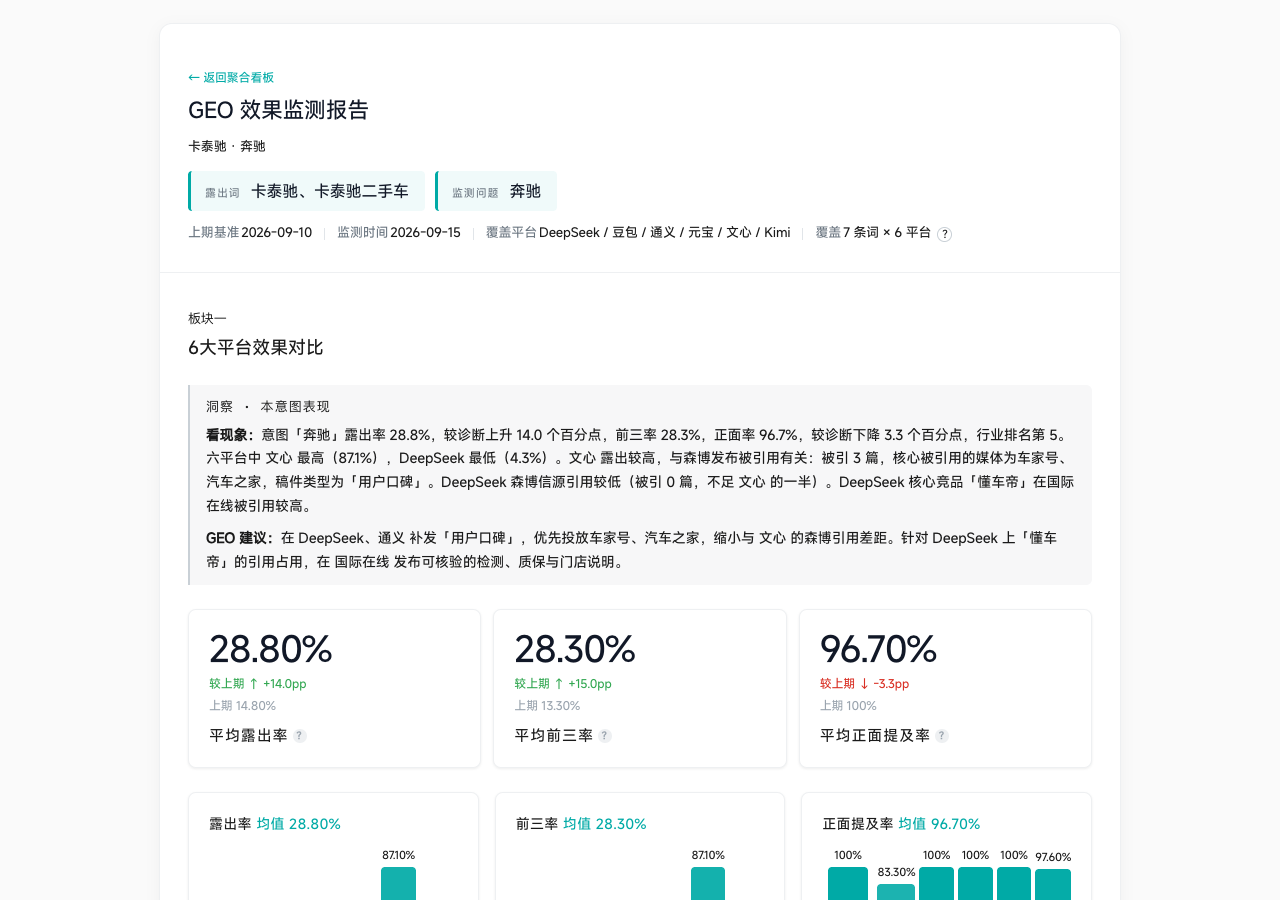Viewport: 1280px width, 900px height.
Task: Click the +14.0pp change indicator
Action: (x=258, y=684)
